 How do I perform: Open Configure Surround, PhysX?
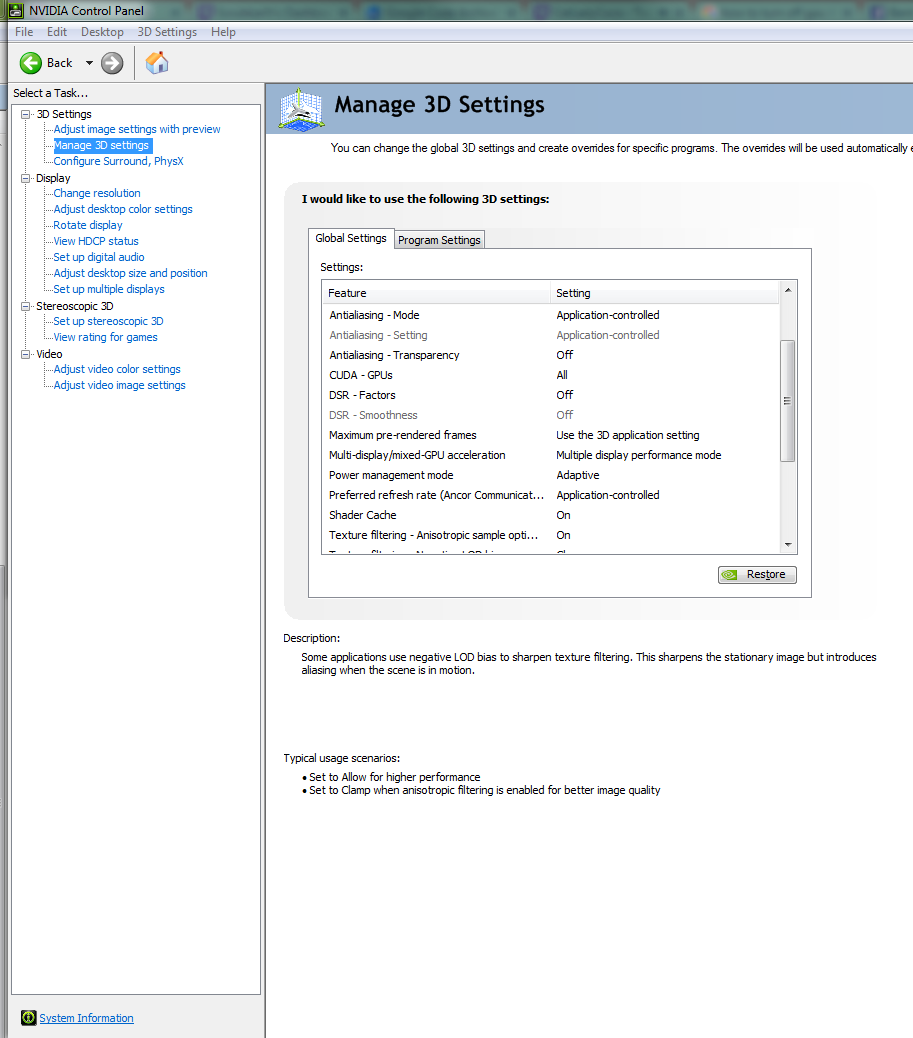click(x=119, y=161)
